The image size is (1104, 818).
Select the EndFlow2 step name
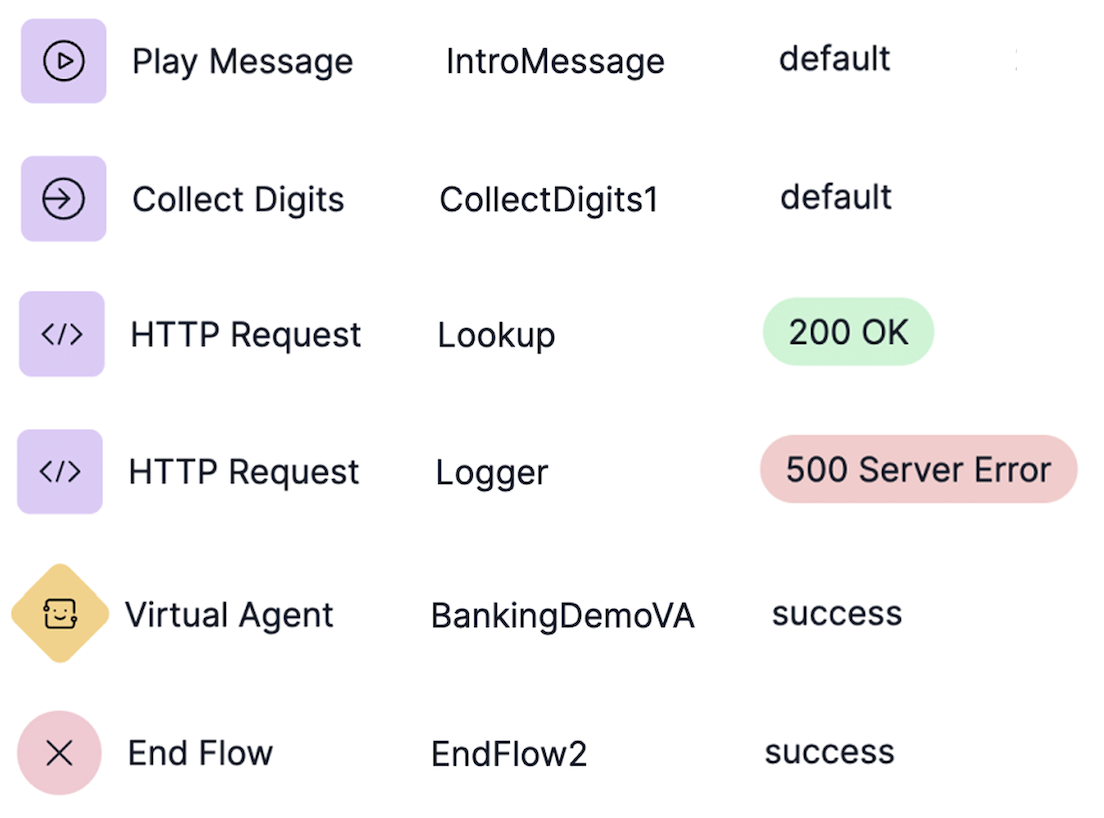click(509, 753)
